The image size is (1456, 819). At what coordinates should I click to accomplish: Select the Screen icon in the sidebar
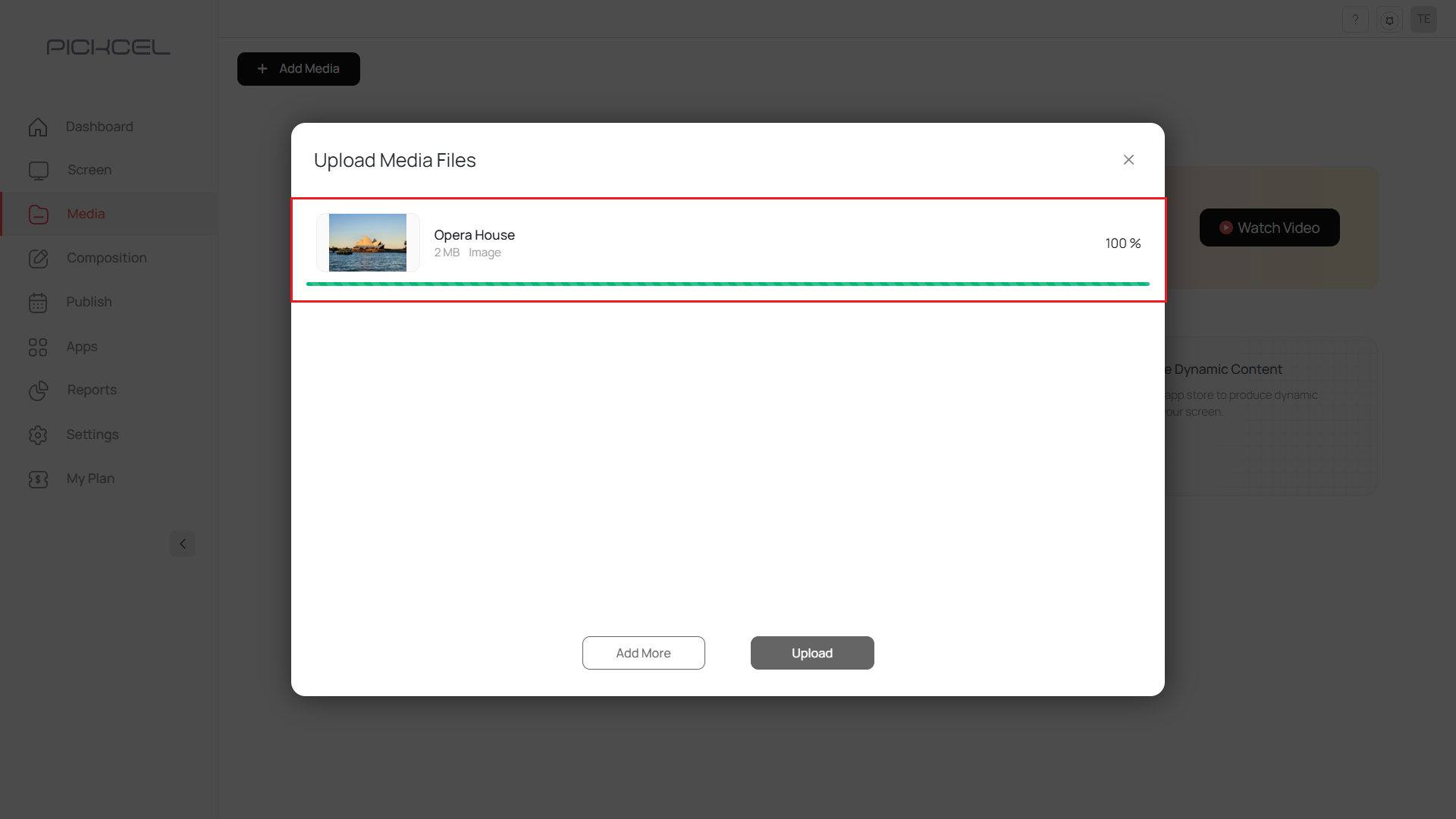click(x=38, y=170)
